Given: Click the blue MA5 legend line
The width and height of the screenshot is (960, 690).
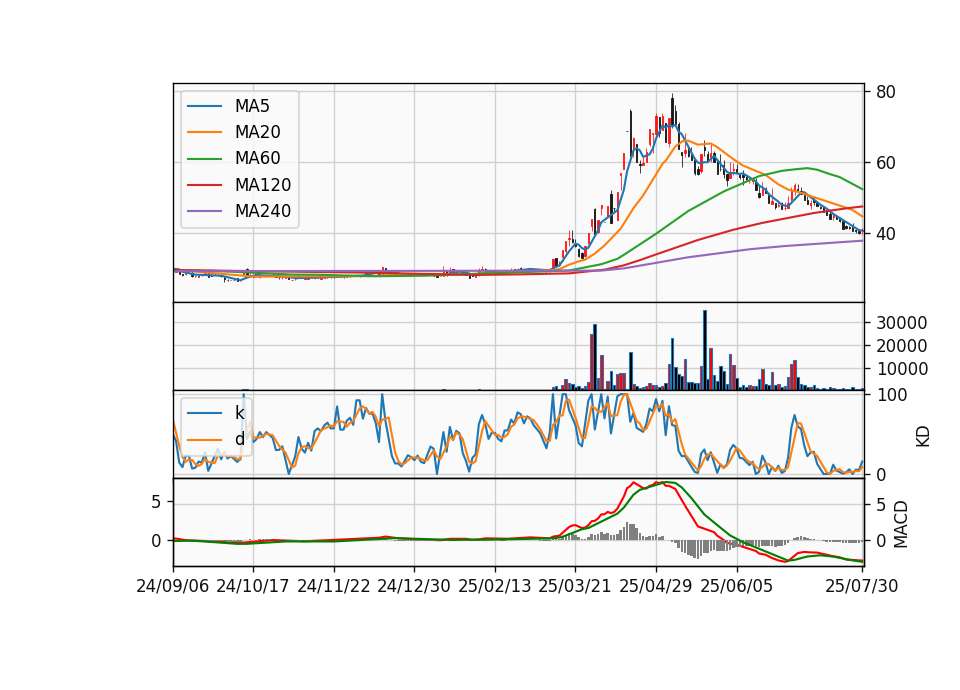Looking at the screenshot, I should (x=204, y=107).
